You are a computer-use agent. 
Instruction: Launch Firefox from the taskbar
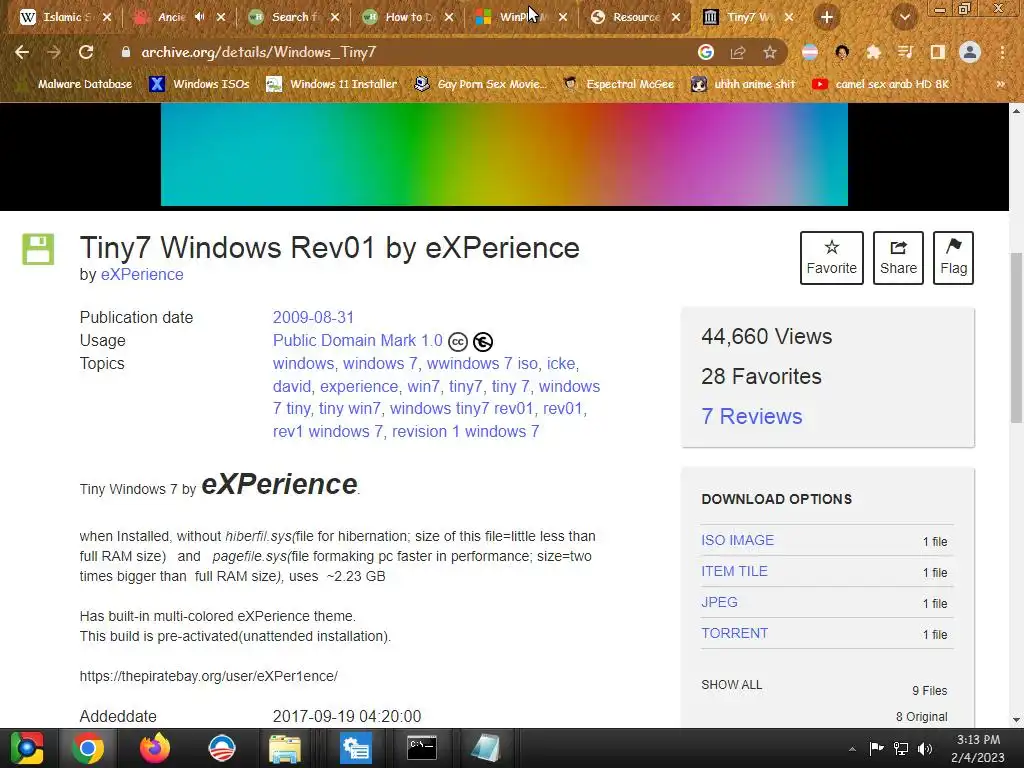coord(155,748)
